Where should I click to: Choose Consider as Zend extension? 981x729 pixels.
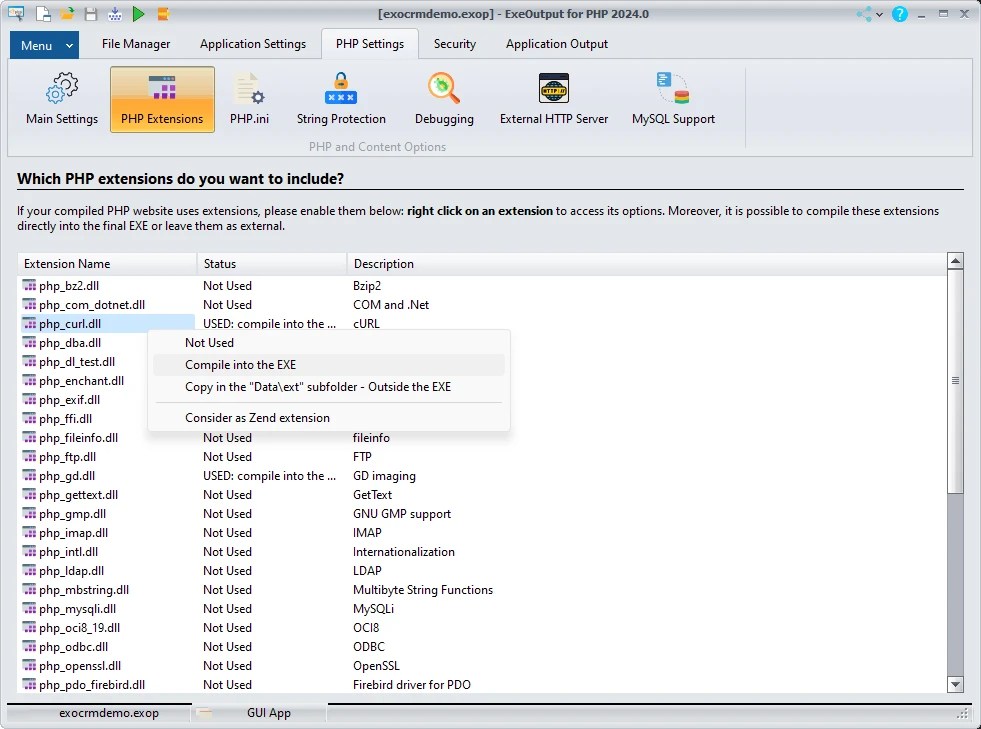[329, 418]
